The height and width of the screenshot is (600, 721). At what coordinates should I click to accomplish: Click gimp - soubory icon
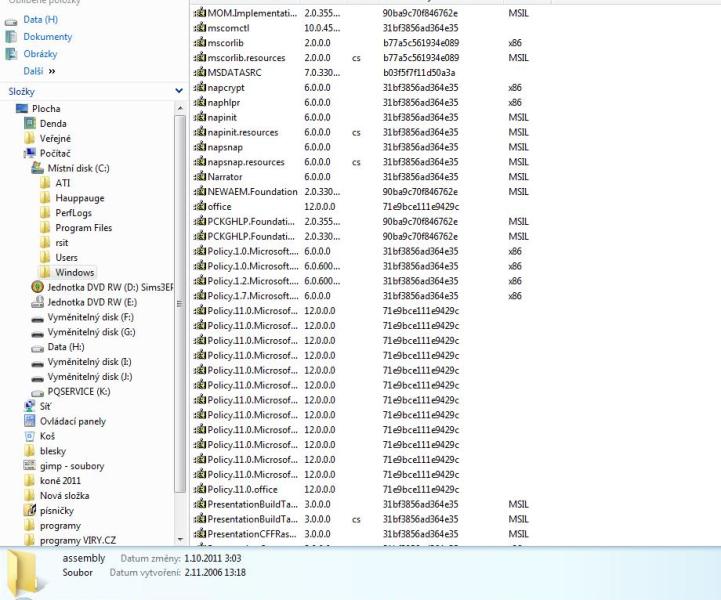29,466
